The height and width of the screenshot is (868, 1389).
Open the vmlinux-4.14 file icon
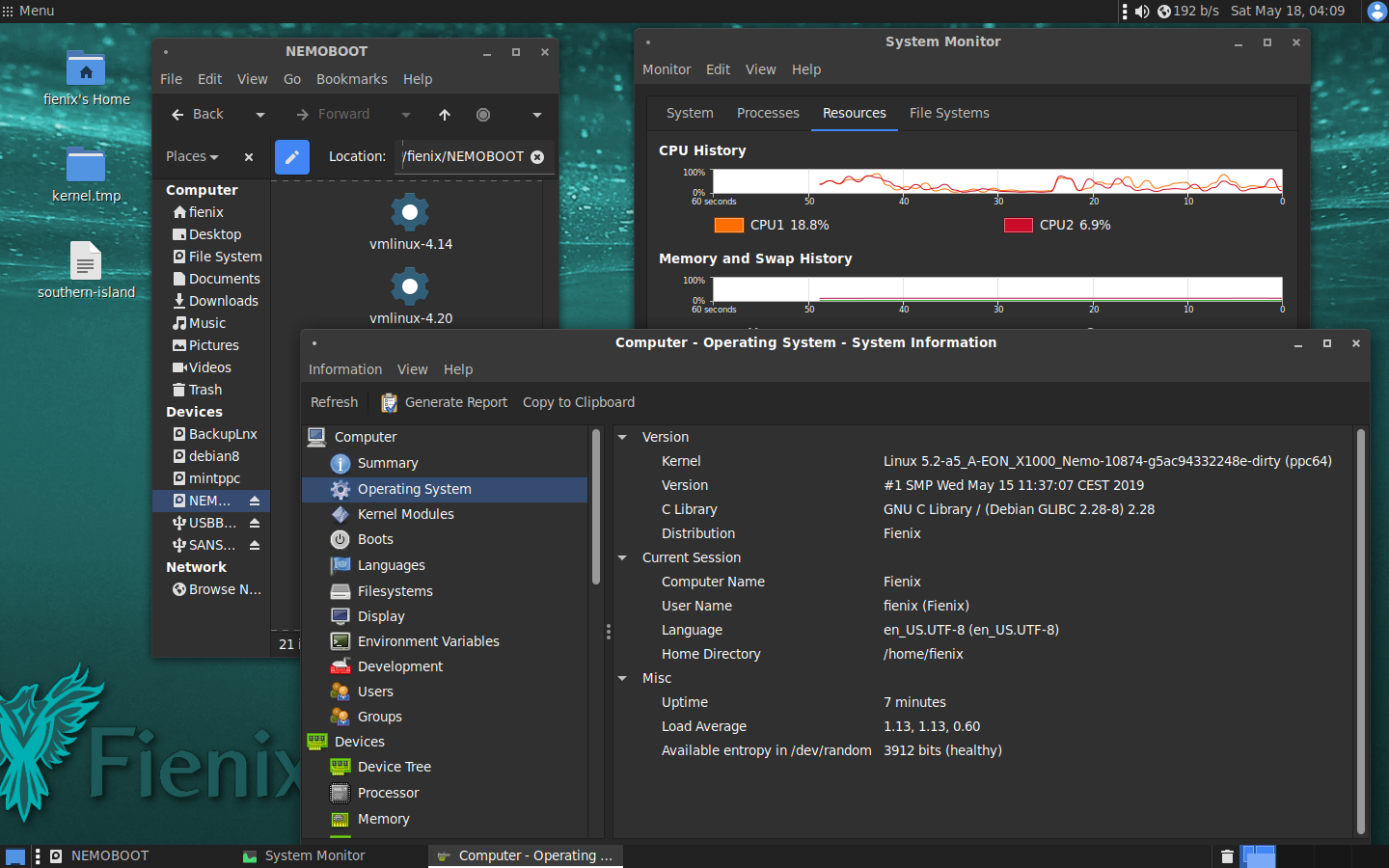point(410,213)
